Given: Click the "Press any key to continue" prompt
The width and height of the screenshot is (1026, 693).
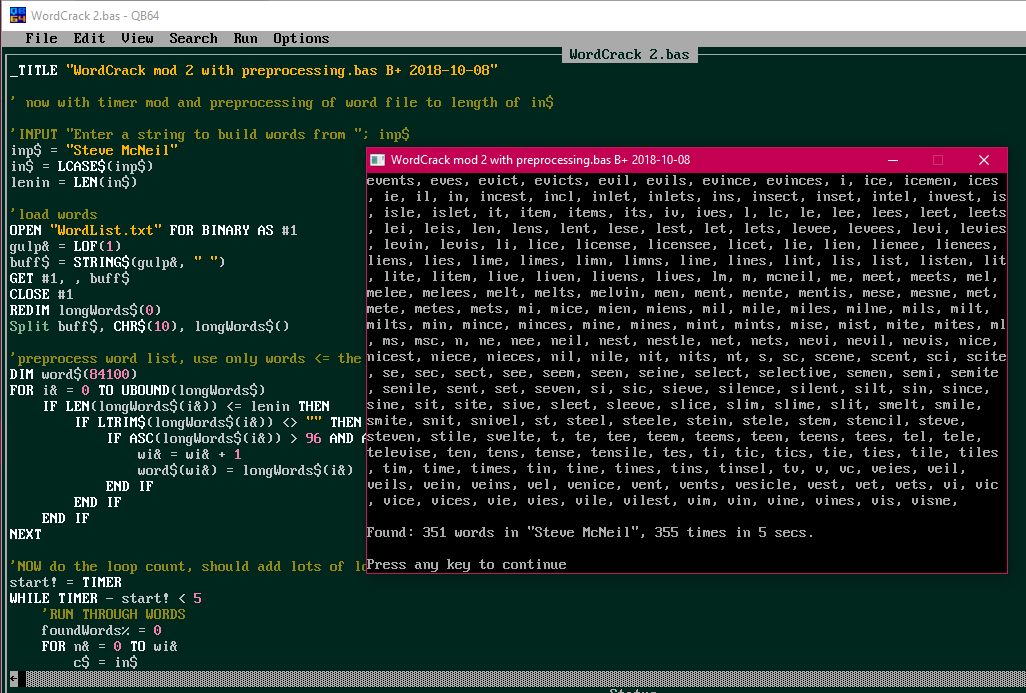Looking at the screenshot, I should click(466, 565).
